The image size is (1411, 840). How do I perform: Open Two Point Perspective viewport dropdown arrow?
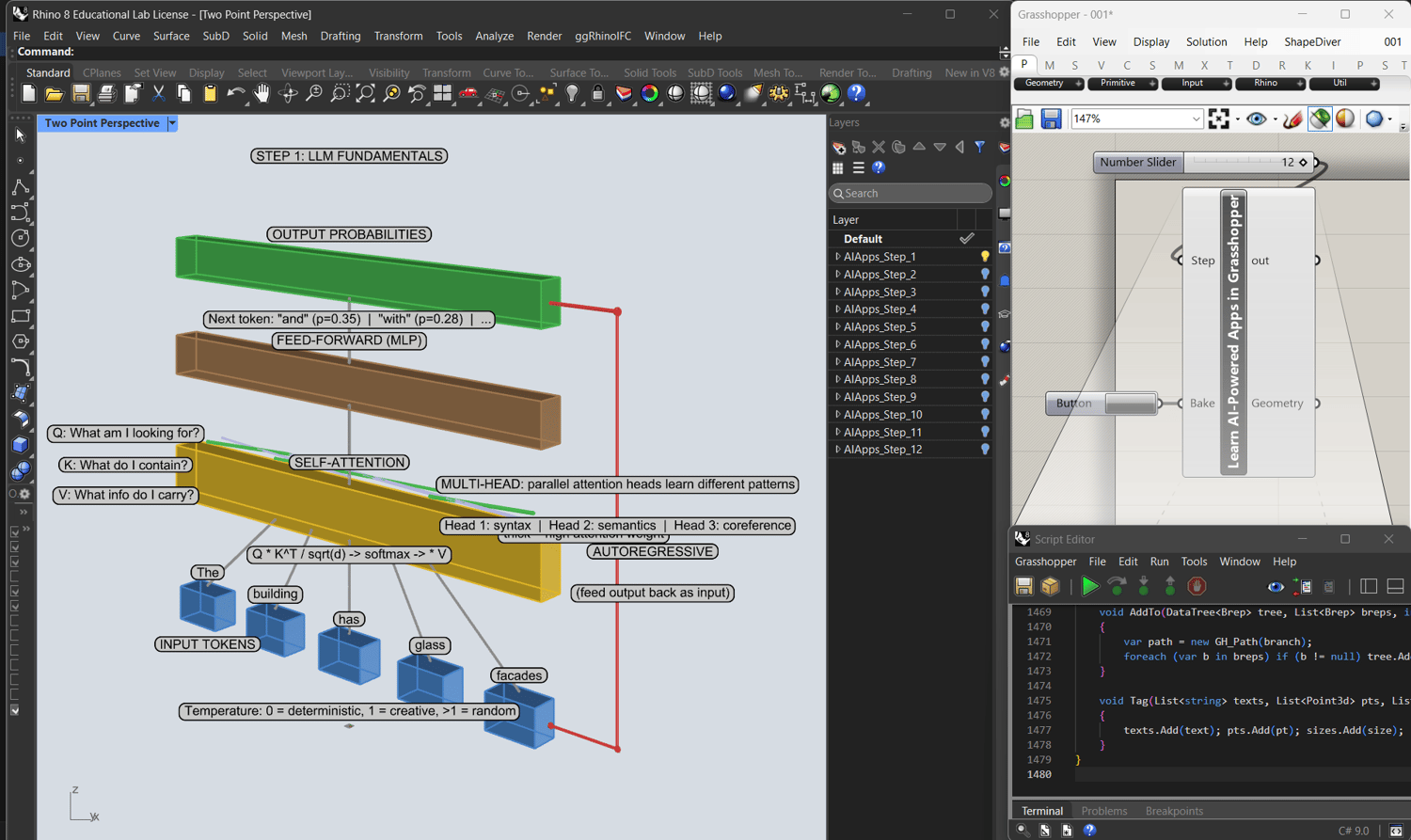tap(172, 123)
